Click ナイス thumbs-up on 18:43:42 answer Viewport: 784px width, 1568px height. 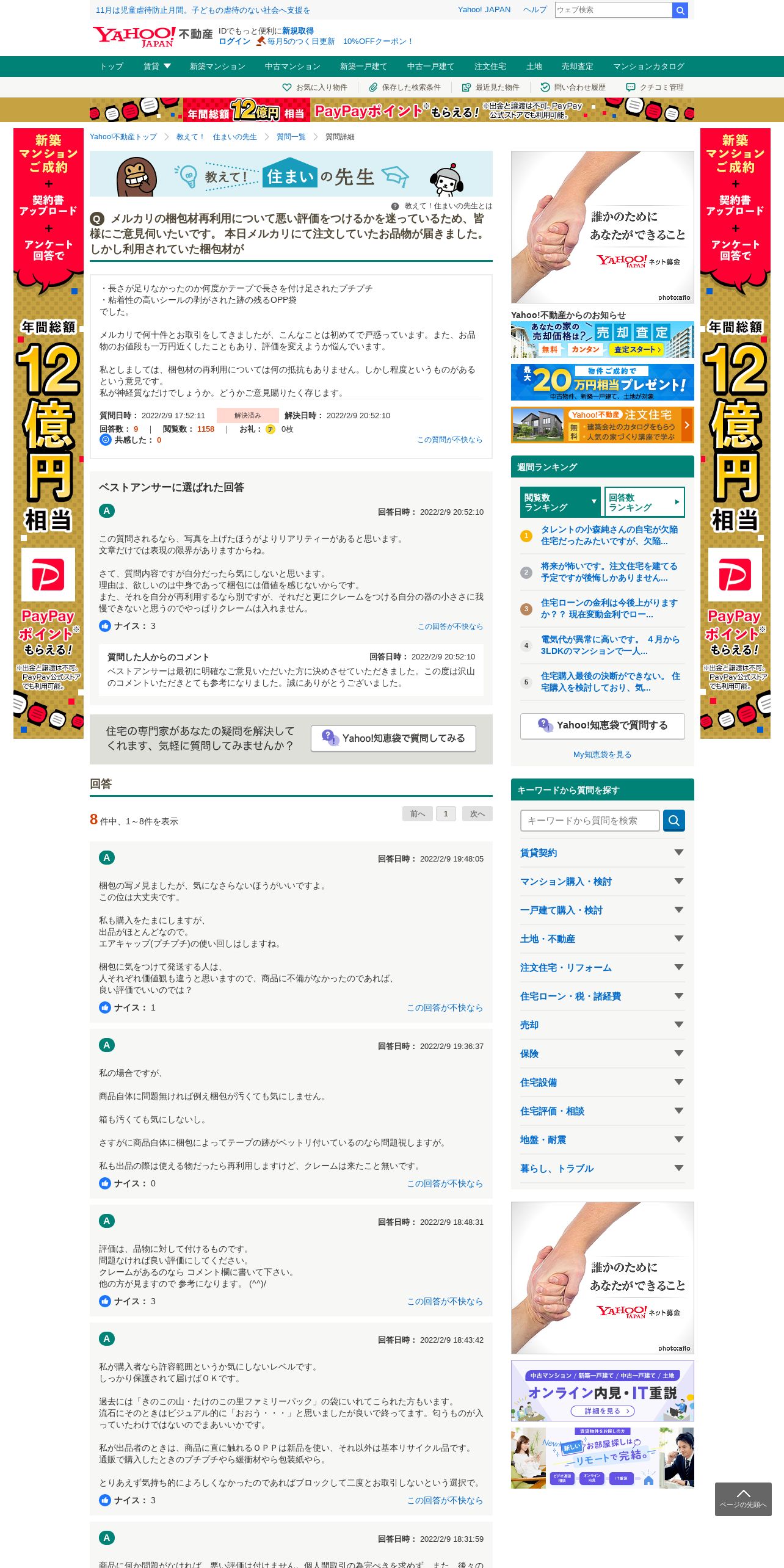[x=105, y=1500]
